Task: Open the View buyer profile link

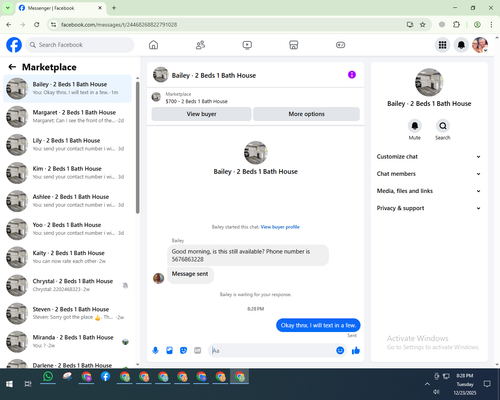Action: (x=280, y=227)
